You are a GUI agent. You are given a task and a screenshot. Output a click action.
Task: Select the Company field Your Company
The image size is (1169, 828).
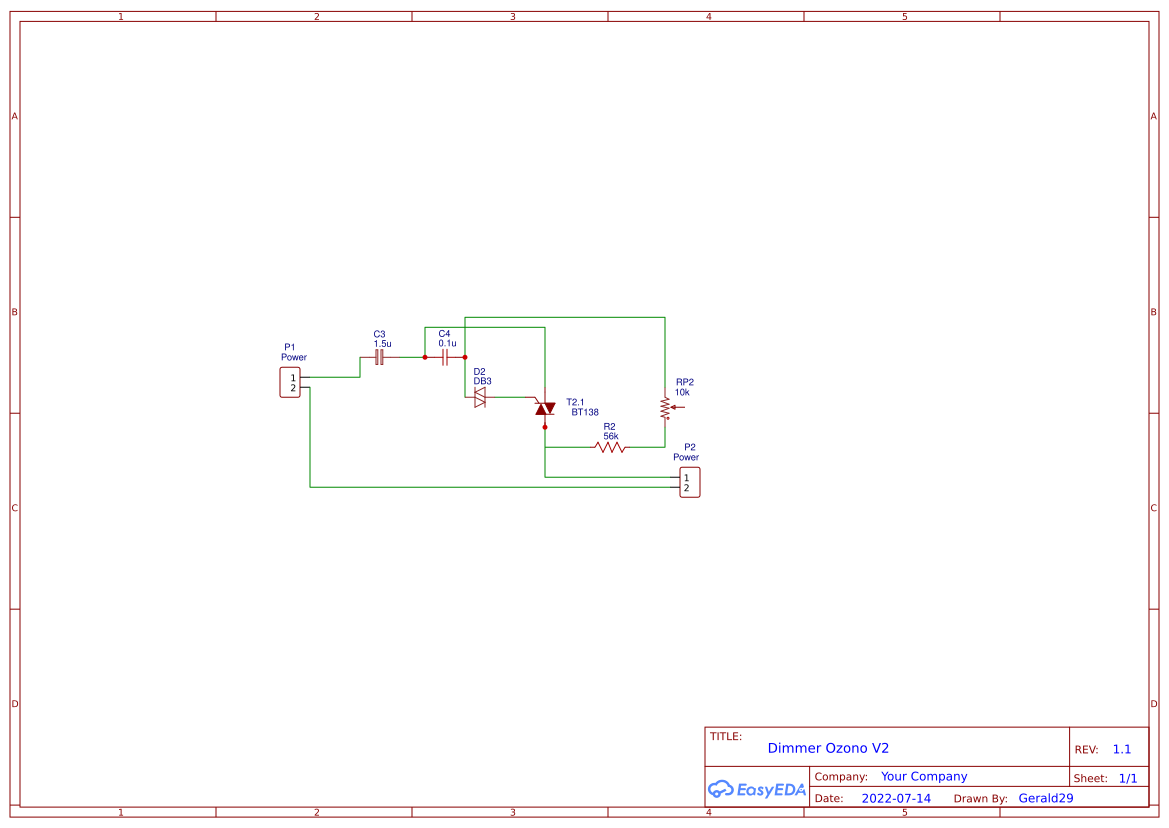(x=924, y=776)
